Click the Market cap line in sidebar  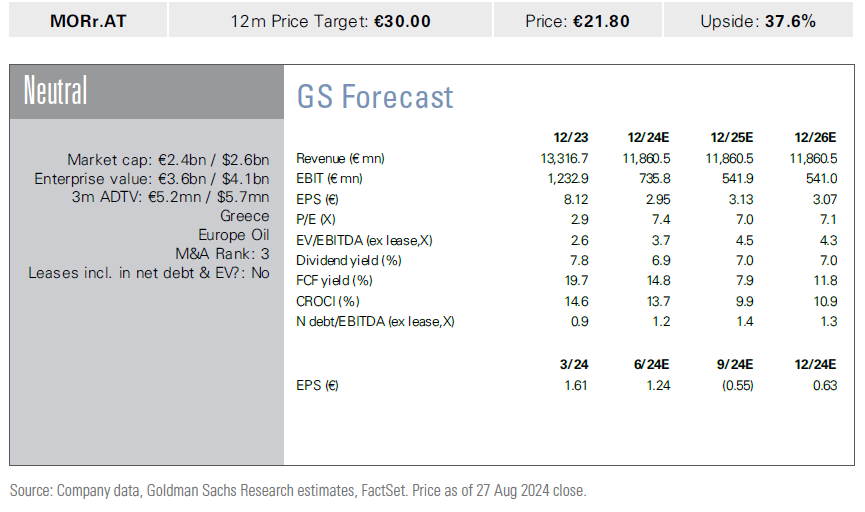point(168,160)
